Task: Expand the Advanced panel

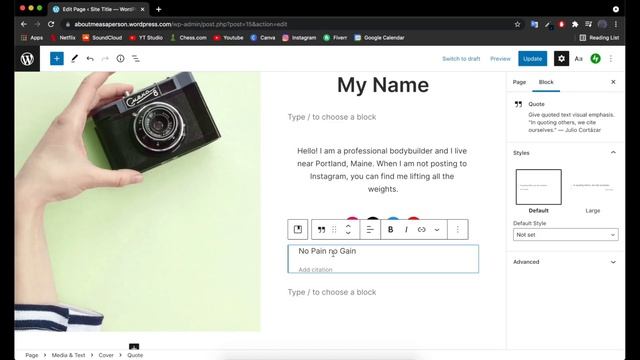Action: (x=565, y=262)
